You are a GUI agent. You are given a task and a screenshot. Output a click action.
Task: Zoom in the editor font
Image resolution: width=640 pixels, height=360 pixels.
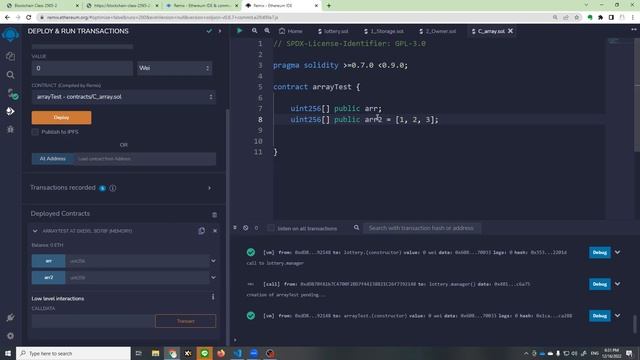tap(267, 31)
